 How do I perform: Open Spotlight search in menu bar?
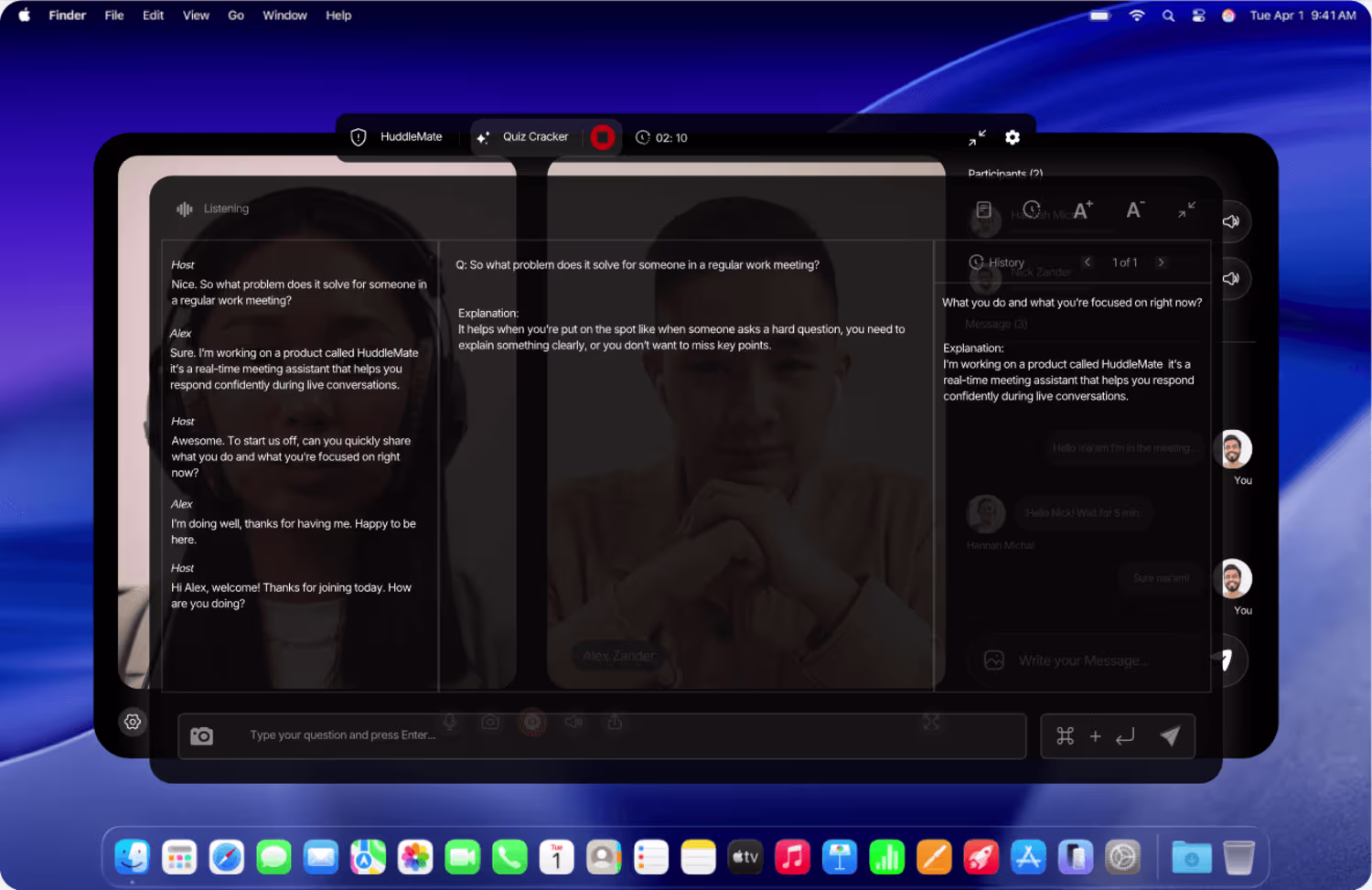tap(1168, 16)
